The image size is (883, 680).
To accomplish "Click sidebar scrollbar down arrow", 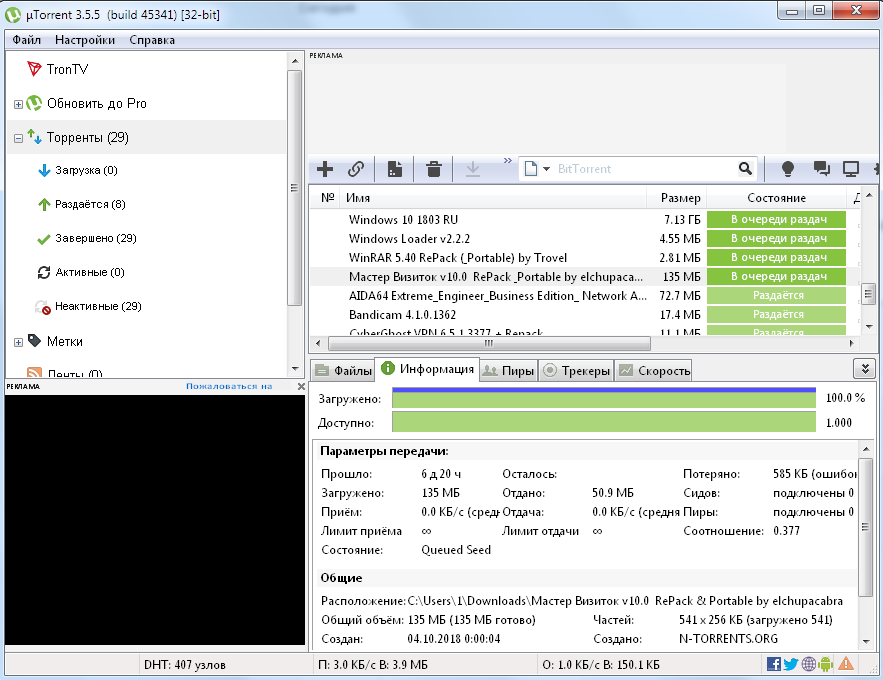I will click(295, 369).
